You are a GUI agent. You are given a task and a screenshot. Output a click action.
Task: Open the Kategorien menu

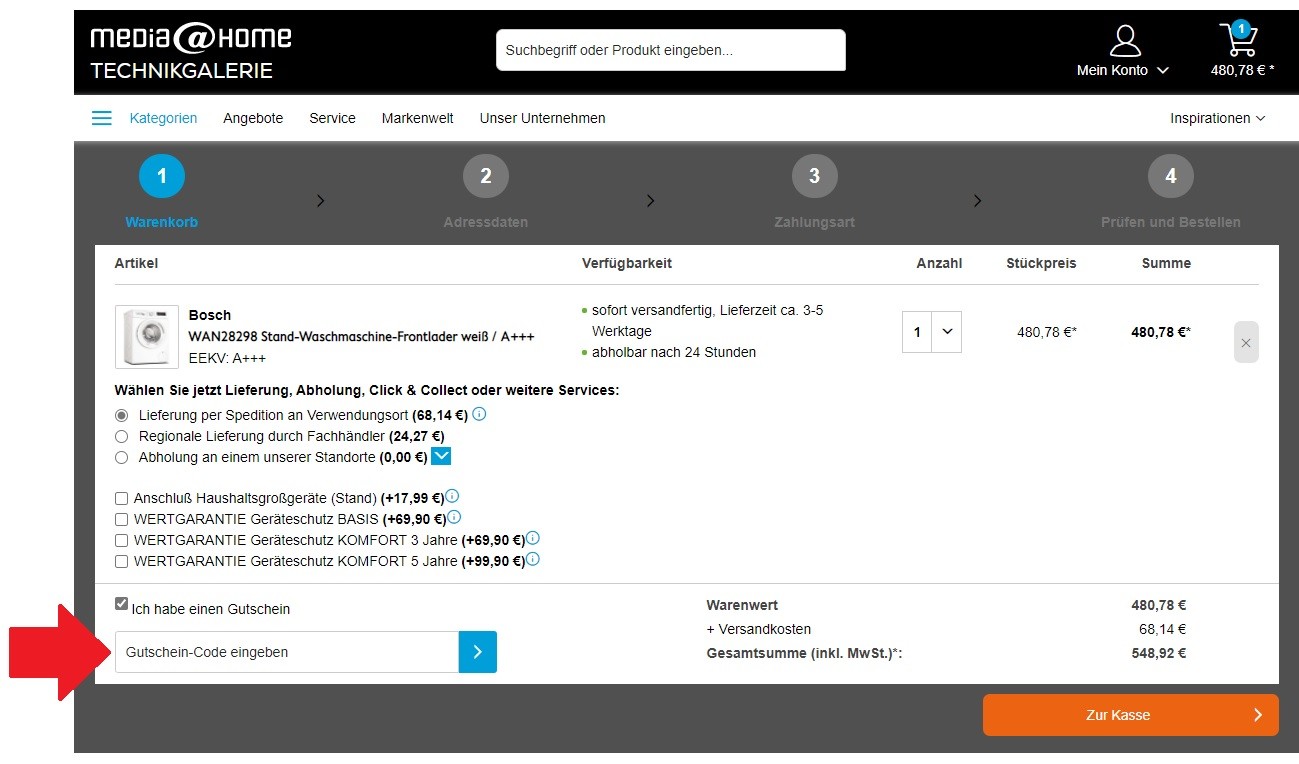pos(163,118)
